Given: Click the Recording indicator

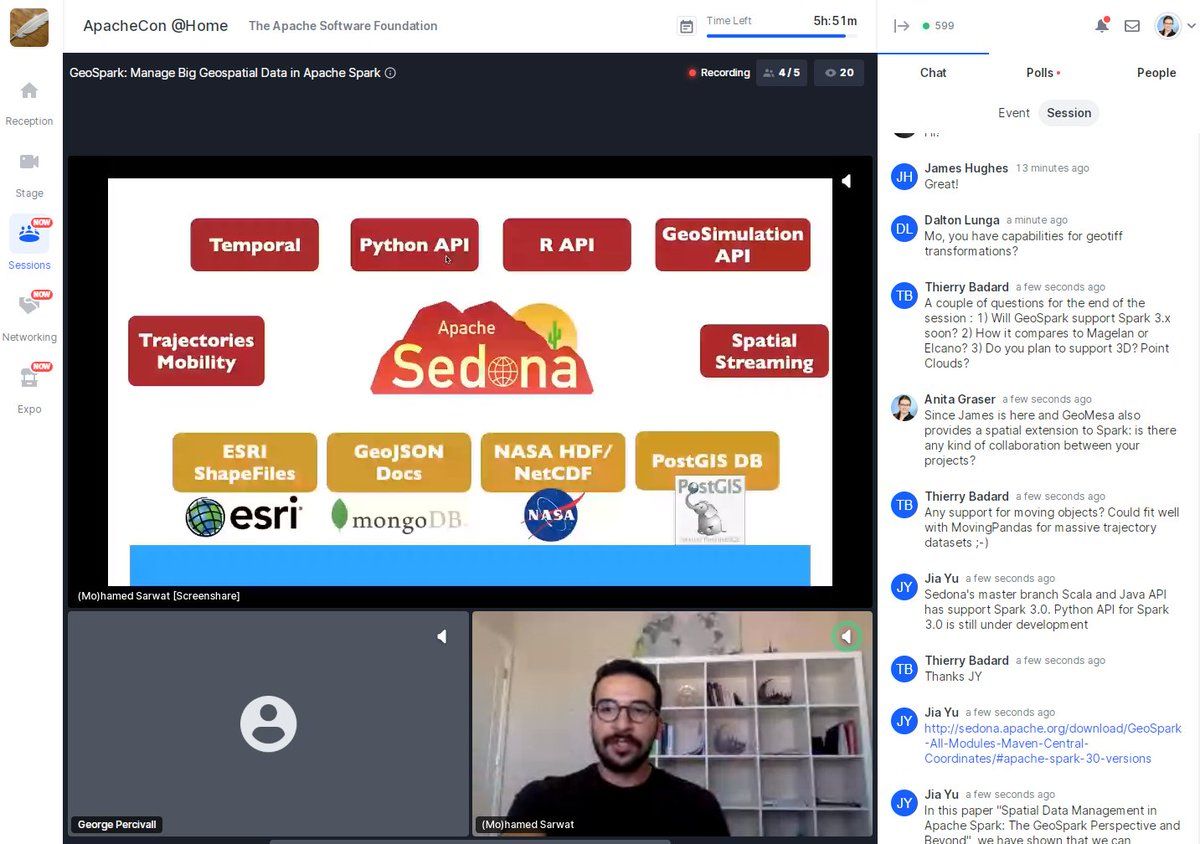Looking at the screenshot, I should click(719, 73).
